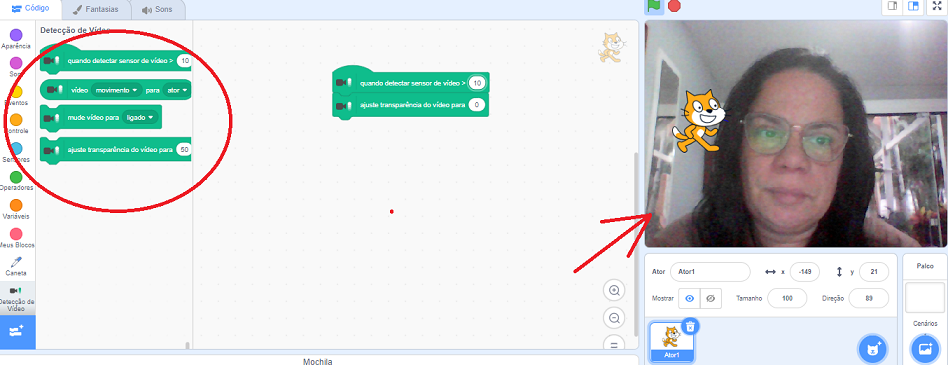This screenshot has height=365, width=948.
Task: Edit the Tamanho size field
Action: pyautogui.click(x=787, y=299)
